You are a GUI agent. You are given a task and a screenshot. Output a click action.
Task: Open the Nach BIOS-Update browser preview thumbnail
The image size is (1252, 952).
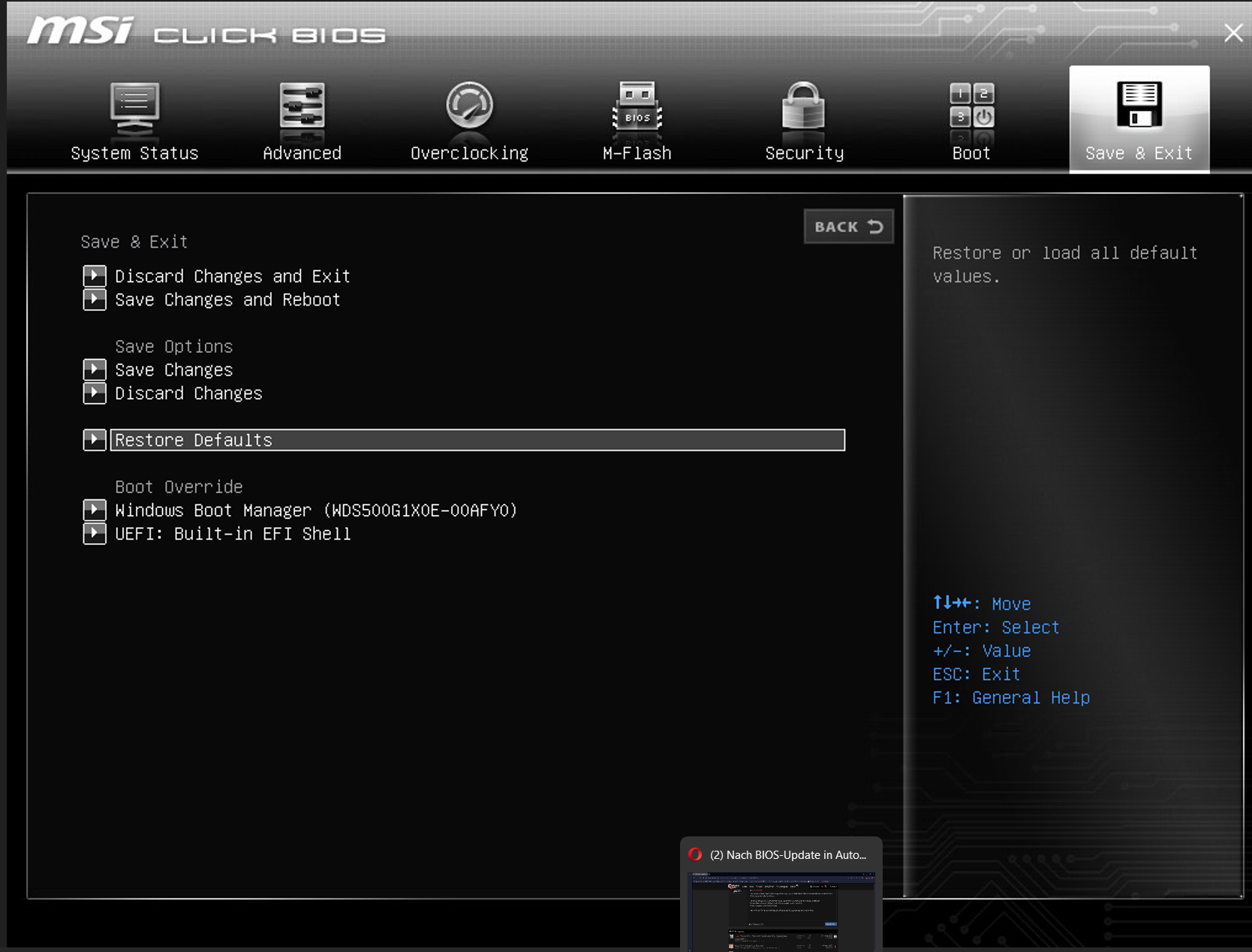[781, 911]
